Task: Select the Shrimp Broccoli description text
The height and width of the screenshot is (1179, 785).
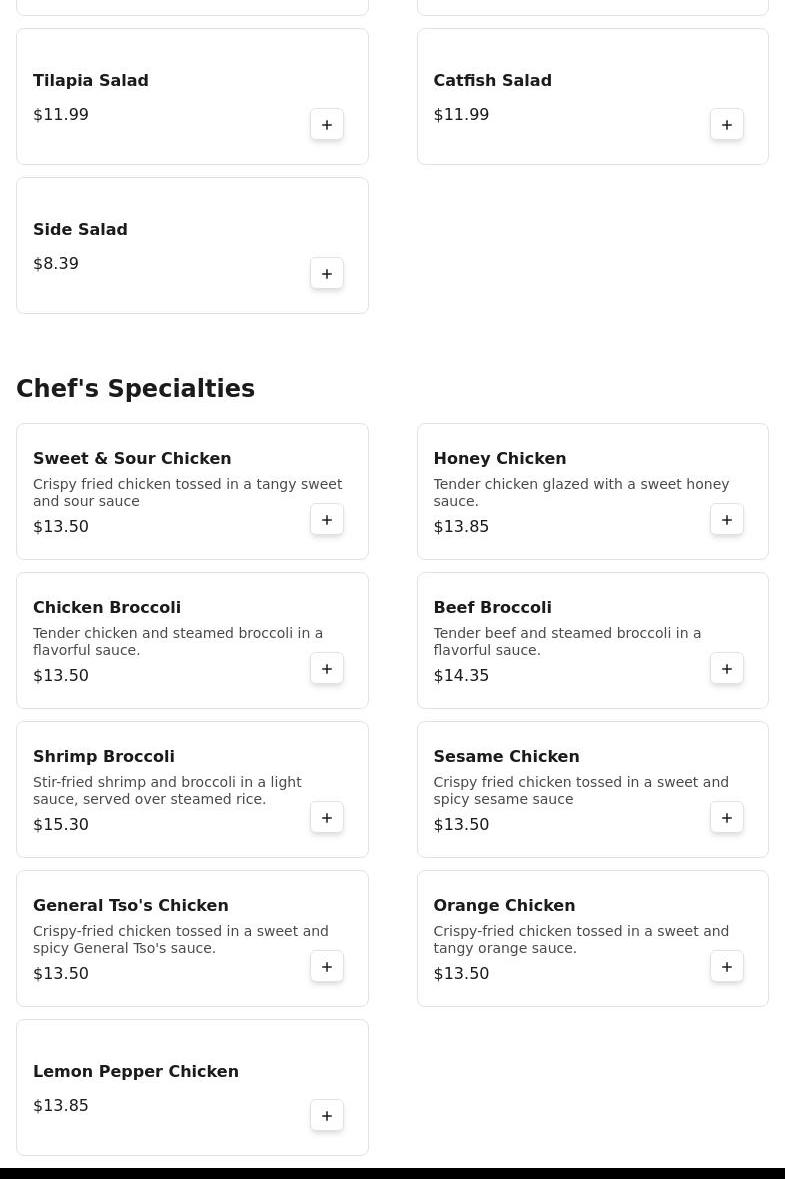Action: (x=167, y=790)
